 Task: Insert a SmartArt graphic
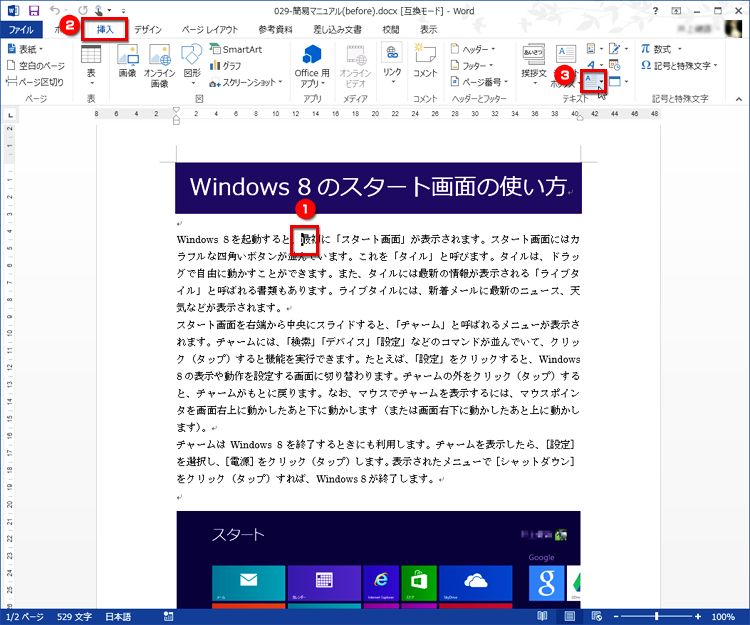[x=236, y=49]
